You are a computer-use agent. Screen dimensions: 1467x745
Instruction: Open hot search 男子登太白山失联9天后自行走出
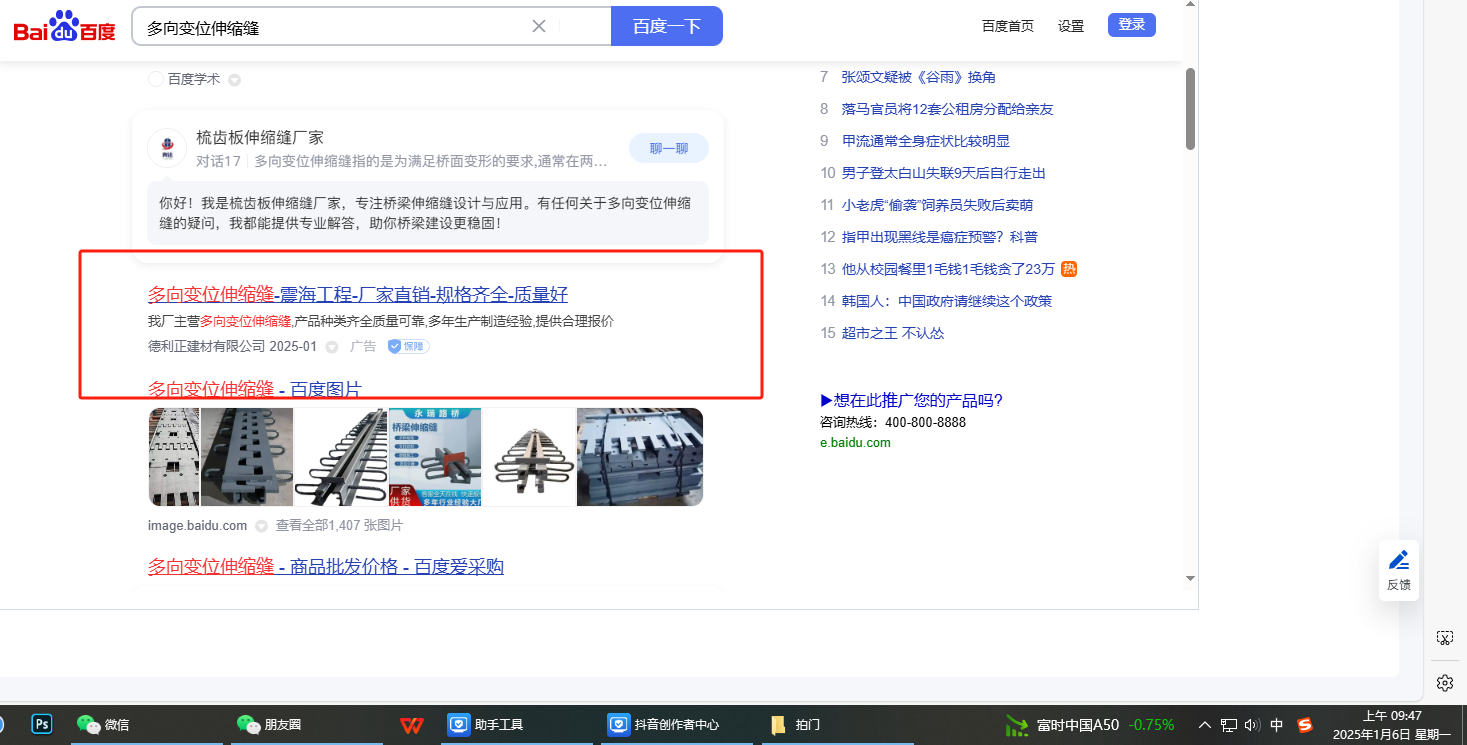(x=944, y=173)
